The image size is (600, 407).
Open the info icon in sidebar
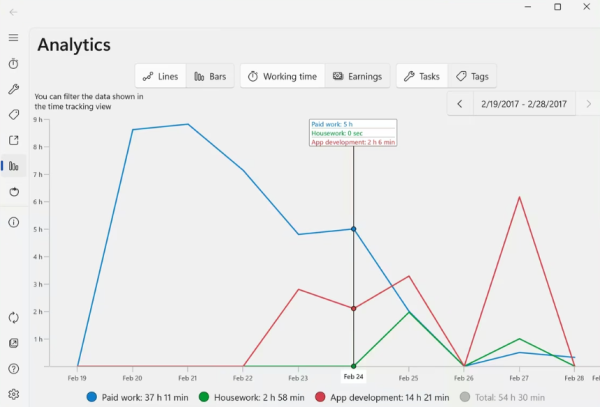click(x=14, y=222)
